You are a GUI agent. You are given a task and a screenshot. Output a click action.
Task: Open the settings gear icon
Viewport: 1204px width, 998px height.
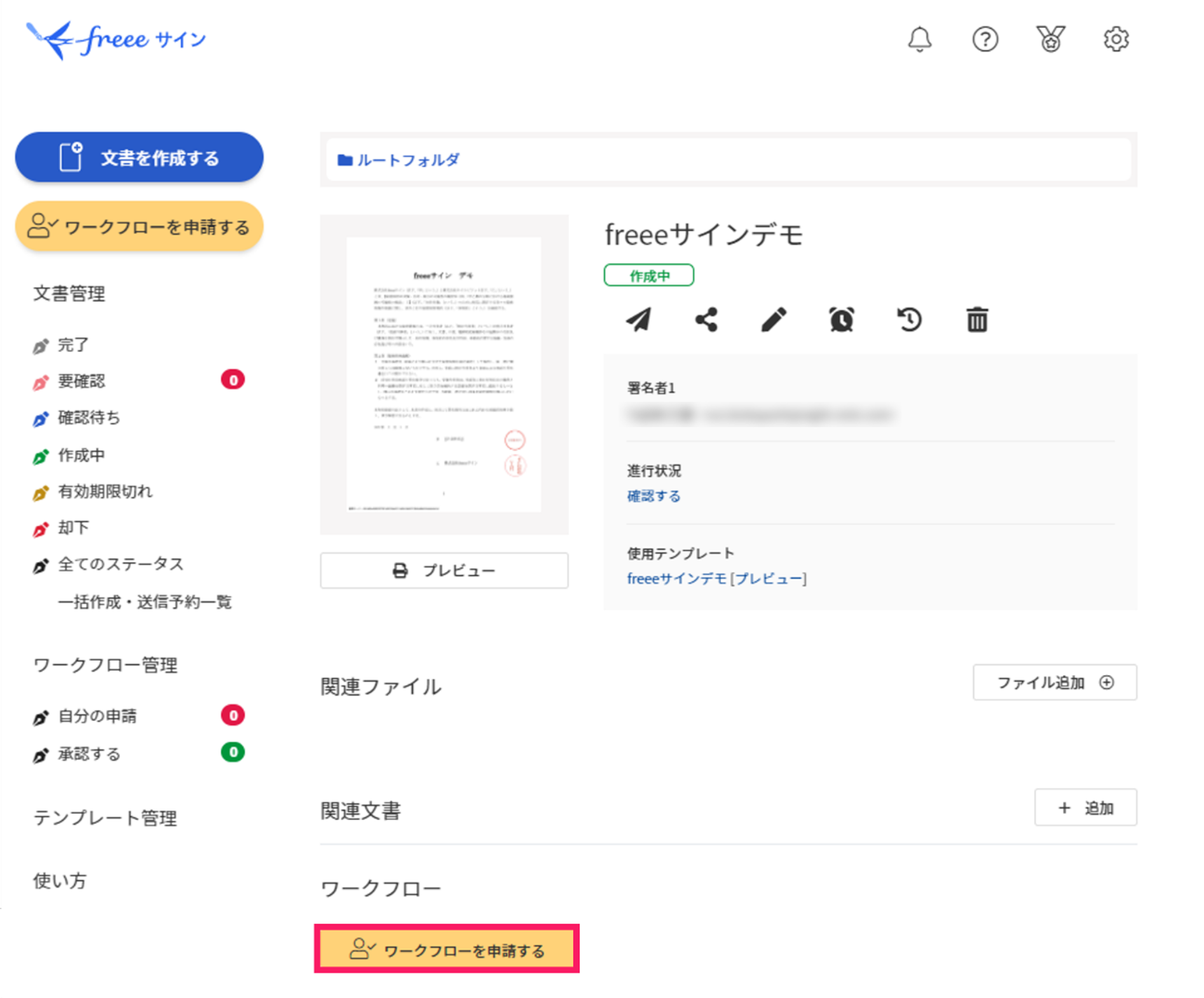pyautogui.click(x=1116, y=39)
